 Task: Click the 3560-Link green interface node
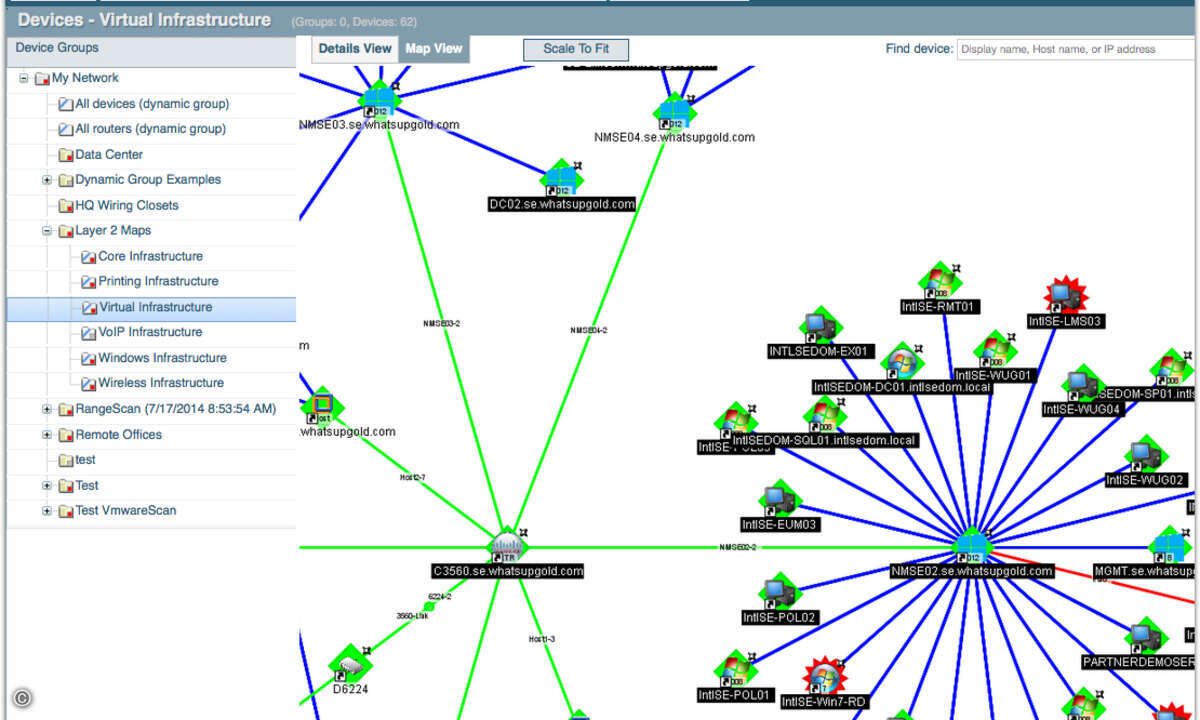(429, 607)
